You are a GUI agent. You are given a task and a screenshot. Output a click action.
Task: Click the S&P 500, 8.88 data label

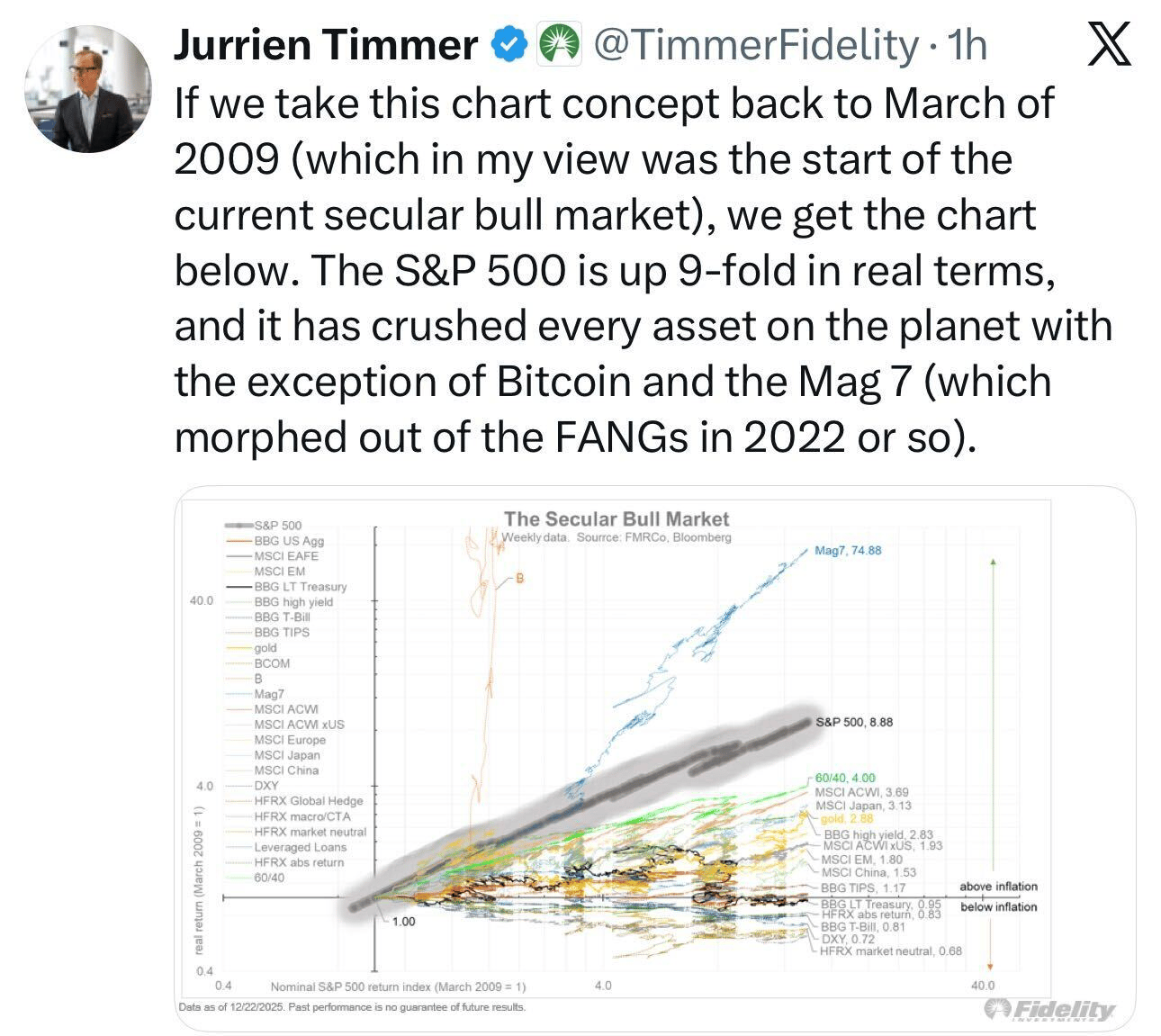[854, 722]
